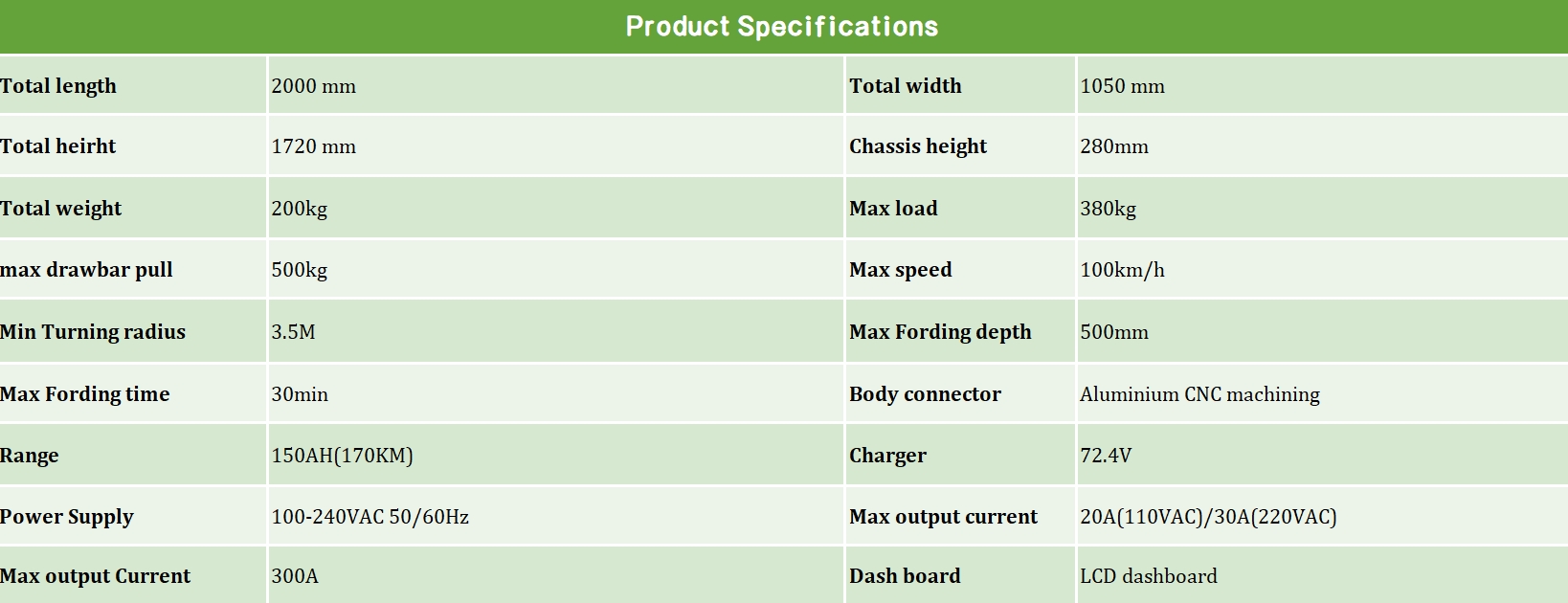The height and width of the screenshot is (603, 1568).
Task: Click the Aluminium CNC machining value
Action: tap(1199, 394)
